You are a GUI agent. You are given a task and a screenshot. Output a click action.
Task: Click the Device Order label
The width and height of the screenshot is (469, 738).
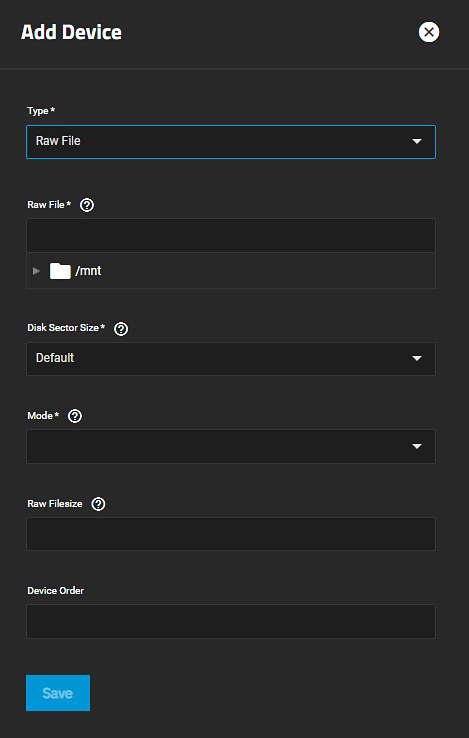(56, 591)
